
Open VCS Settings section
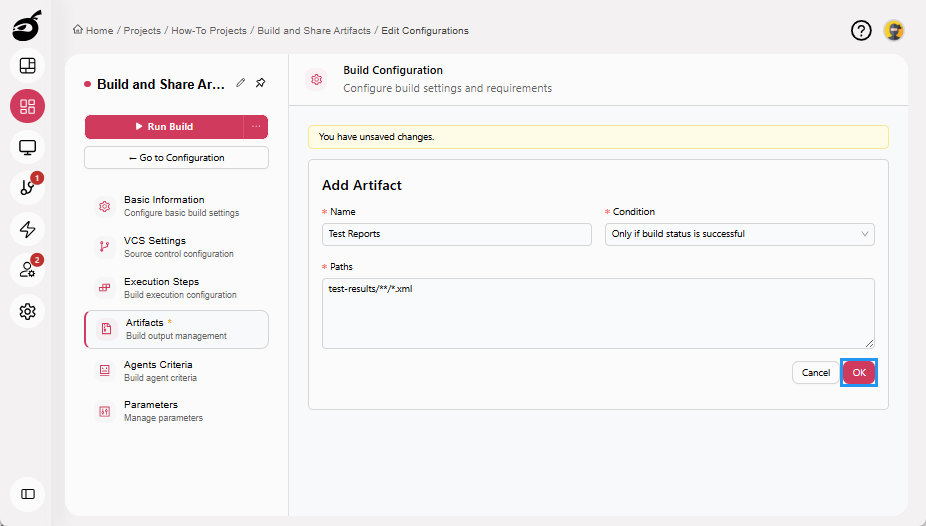(176, 247)
